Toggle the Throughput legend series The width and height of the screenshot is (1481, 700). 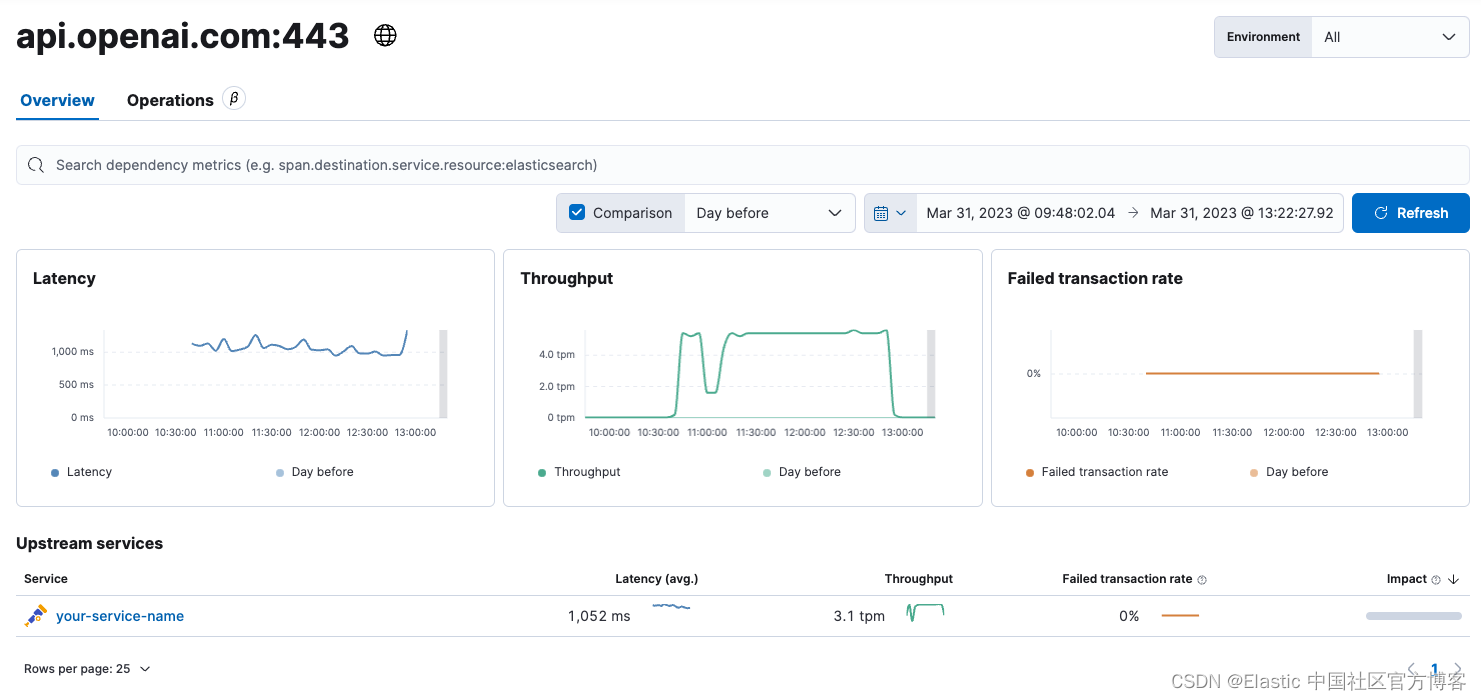pyautogui.click(x=579, y=472)
